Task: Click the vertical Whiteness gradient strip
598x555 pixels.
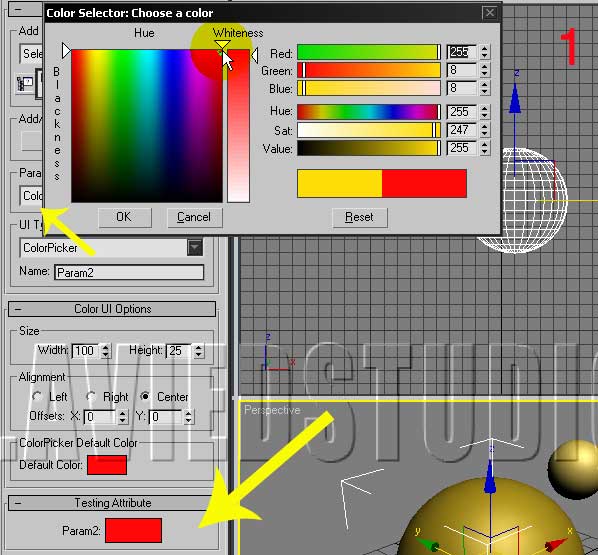Action: [x=238, y=126]
